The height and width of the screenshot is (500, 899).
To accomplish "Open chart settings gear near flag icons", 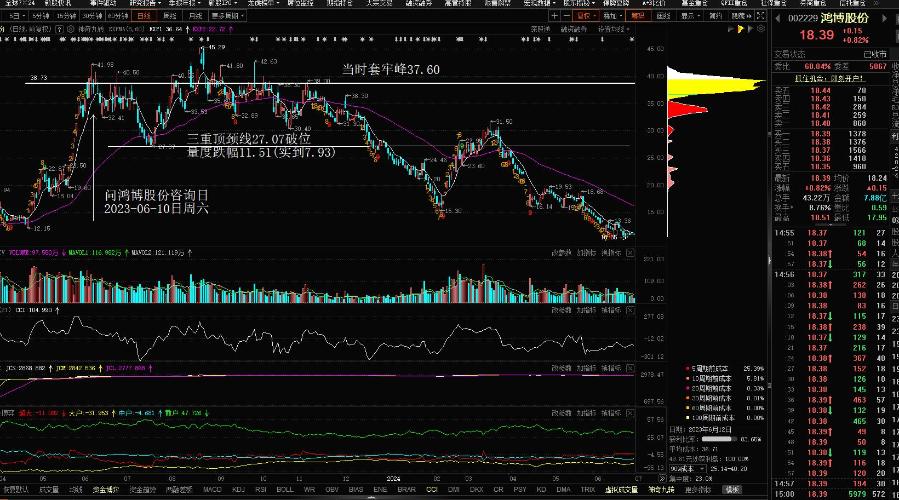I will 760,29.
